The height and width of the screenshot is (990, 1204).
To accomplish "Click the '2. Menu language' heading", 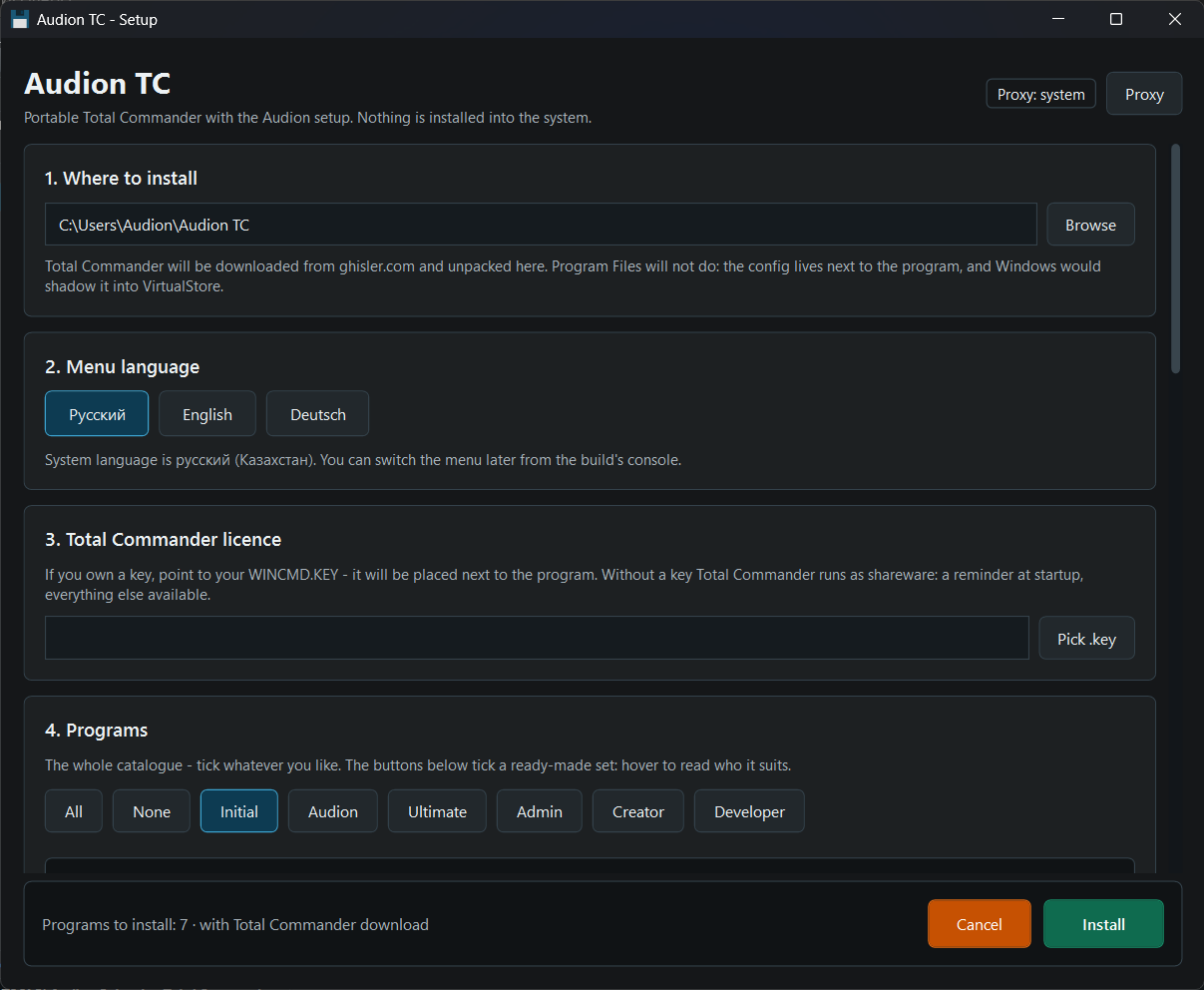I will (x=122, y=366).
